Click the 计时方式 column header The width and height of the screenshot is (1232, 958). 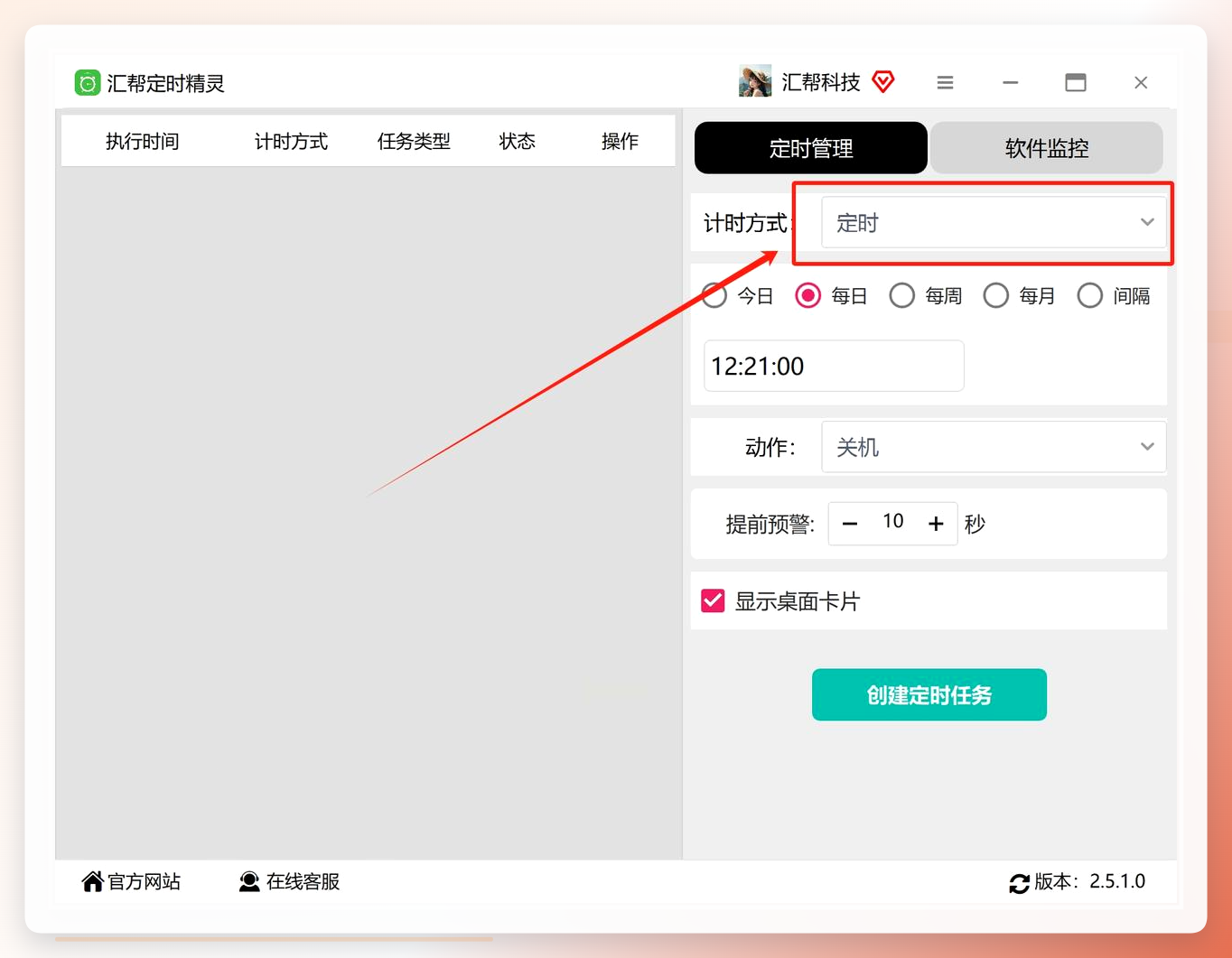point(291,141)
